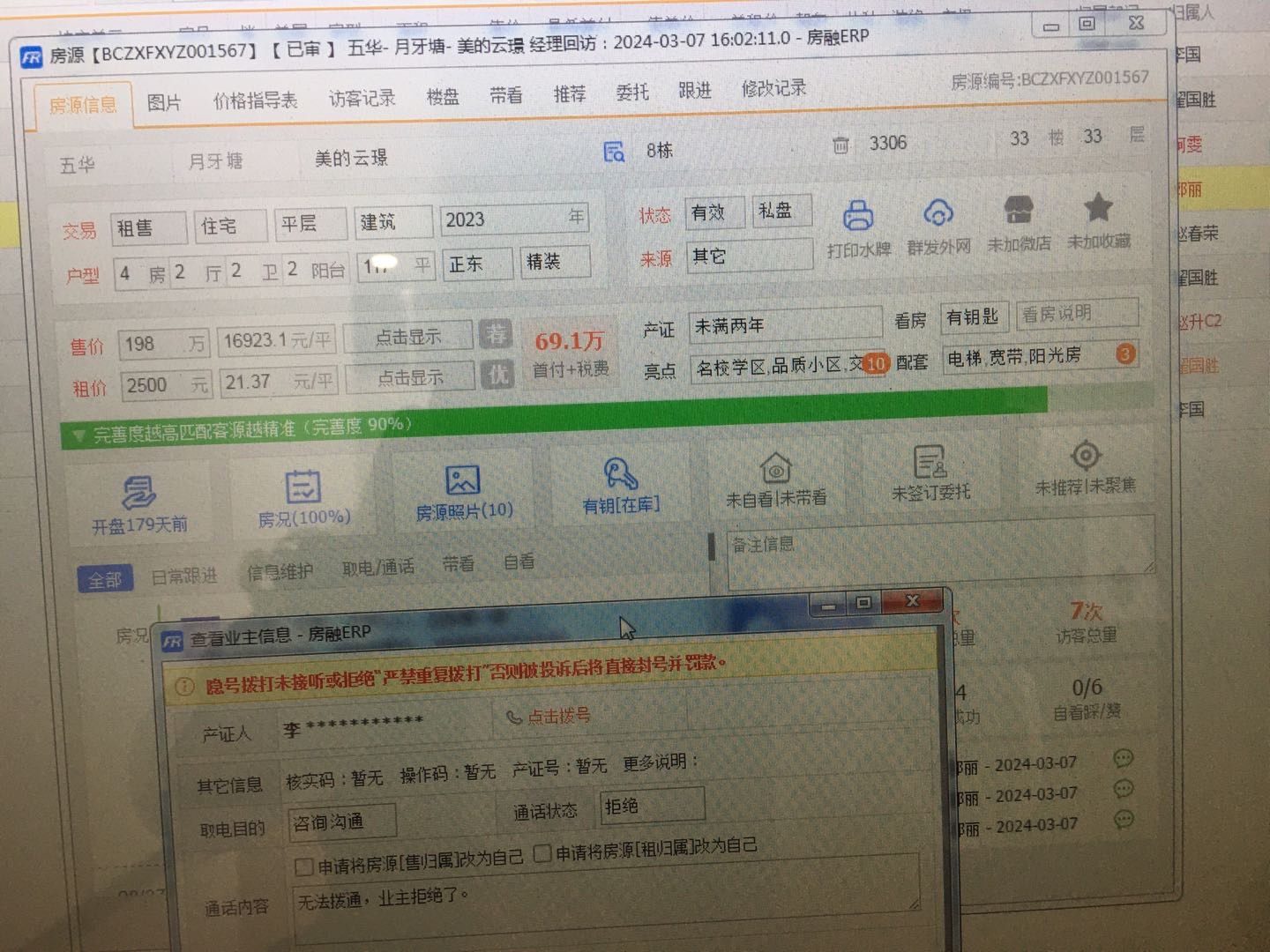The width and height of the screenshot is (1270, 952).
Task: Open the 通话状态 拒绝 dropdown
Action: point(652,806)
